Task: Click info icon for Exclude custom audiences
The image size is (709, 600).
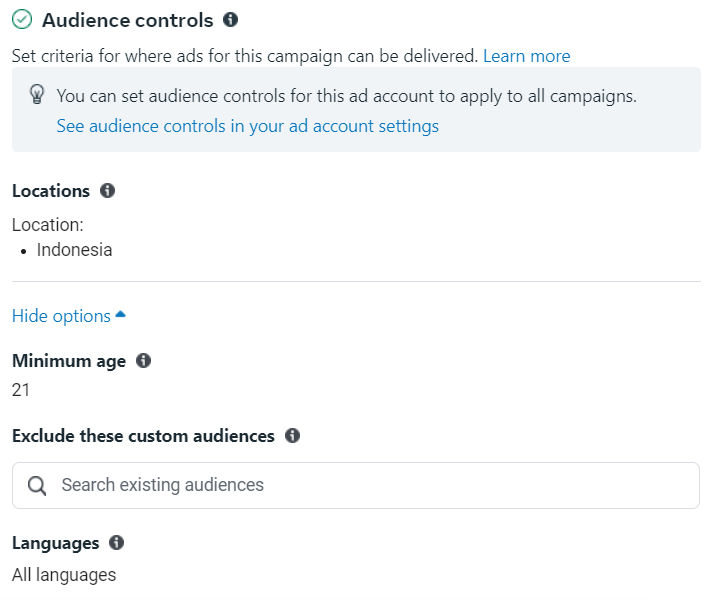Action: 292,435
